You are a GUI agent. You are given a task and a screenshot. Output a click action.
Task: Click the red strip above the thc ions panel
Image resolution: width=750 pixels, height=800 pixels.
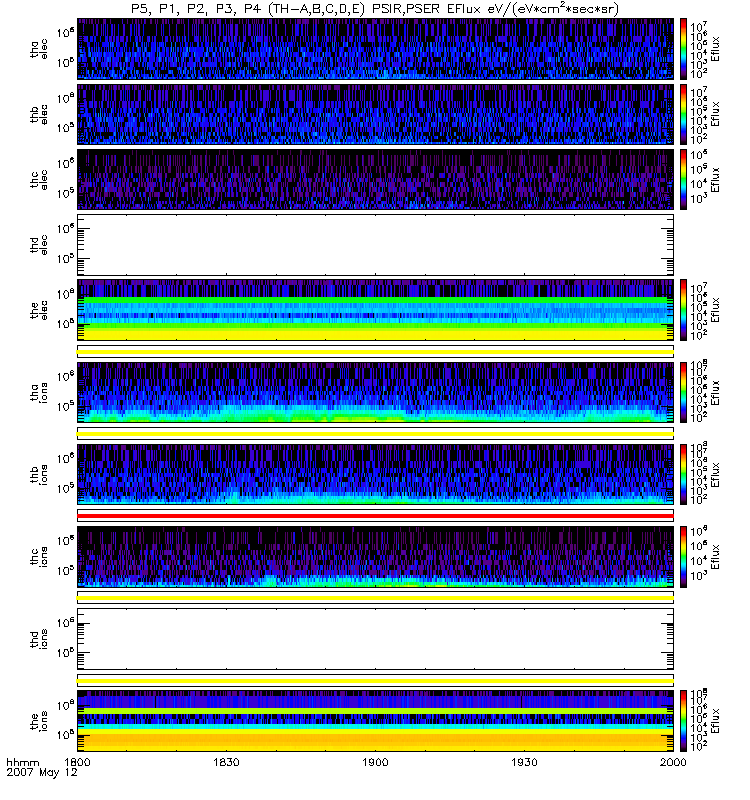coord(375,516)
